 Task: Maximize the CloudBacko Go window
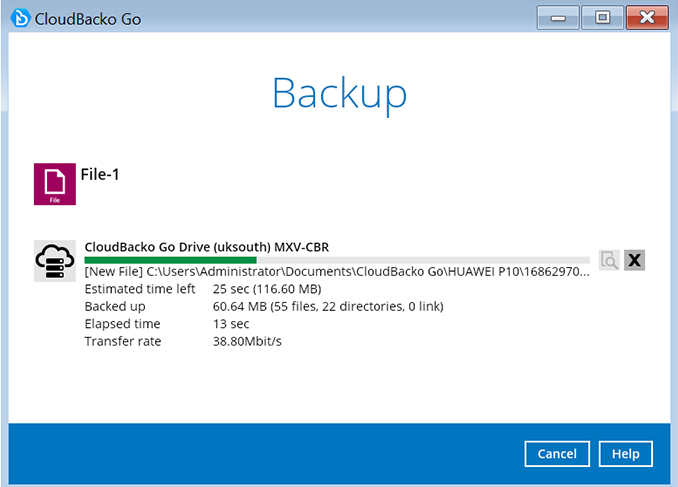[602, 17]
